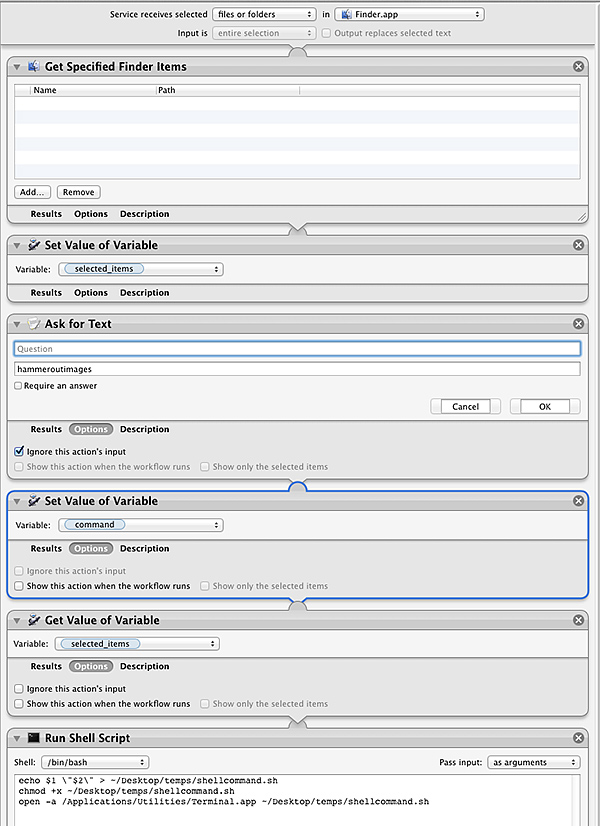600x826 pixels.
Task: Click the Get Value of Variable action icon
Action: [34, 620]
